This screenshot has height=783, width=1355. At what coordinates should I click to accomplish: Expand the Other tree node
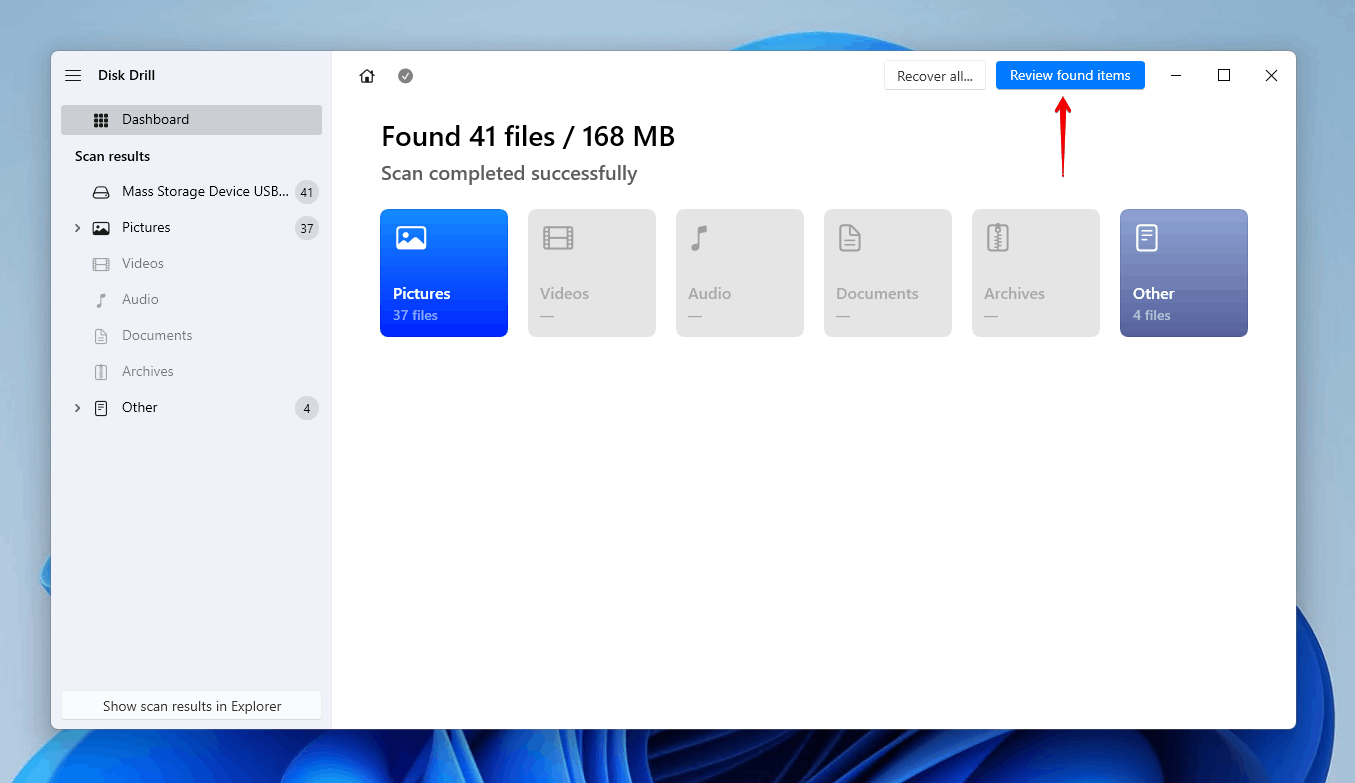pos(77,408)
